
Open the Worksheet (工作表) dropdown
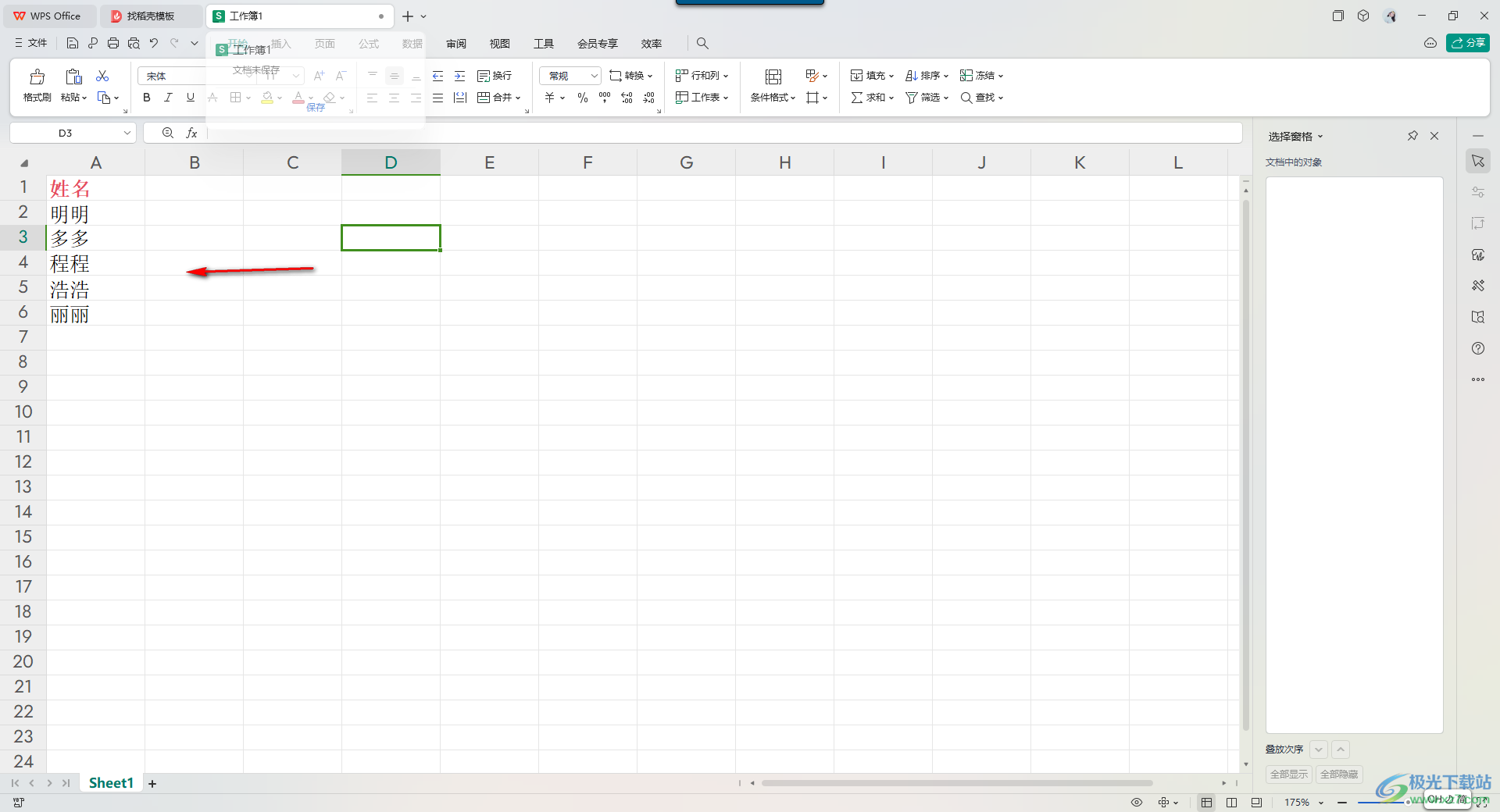[702, 98]
